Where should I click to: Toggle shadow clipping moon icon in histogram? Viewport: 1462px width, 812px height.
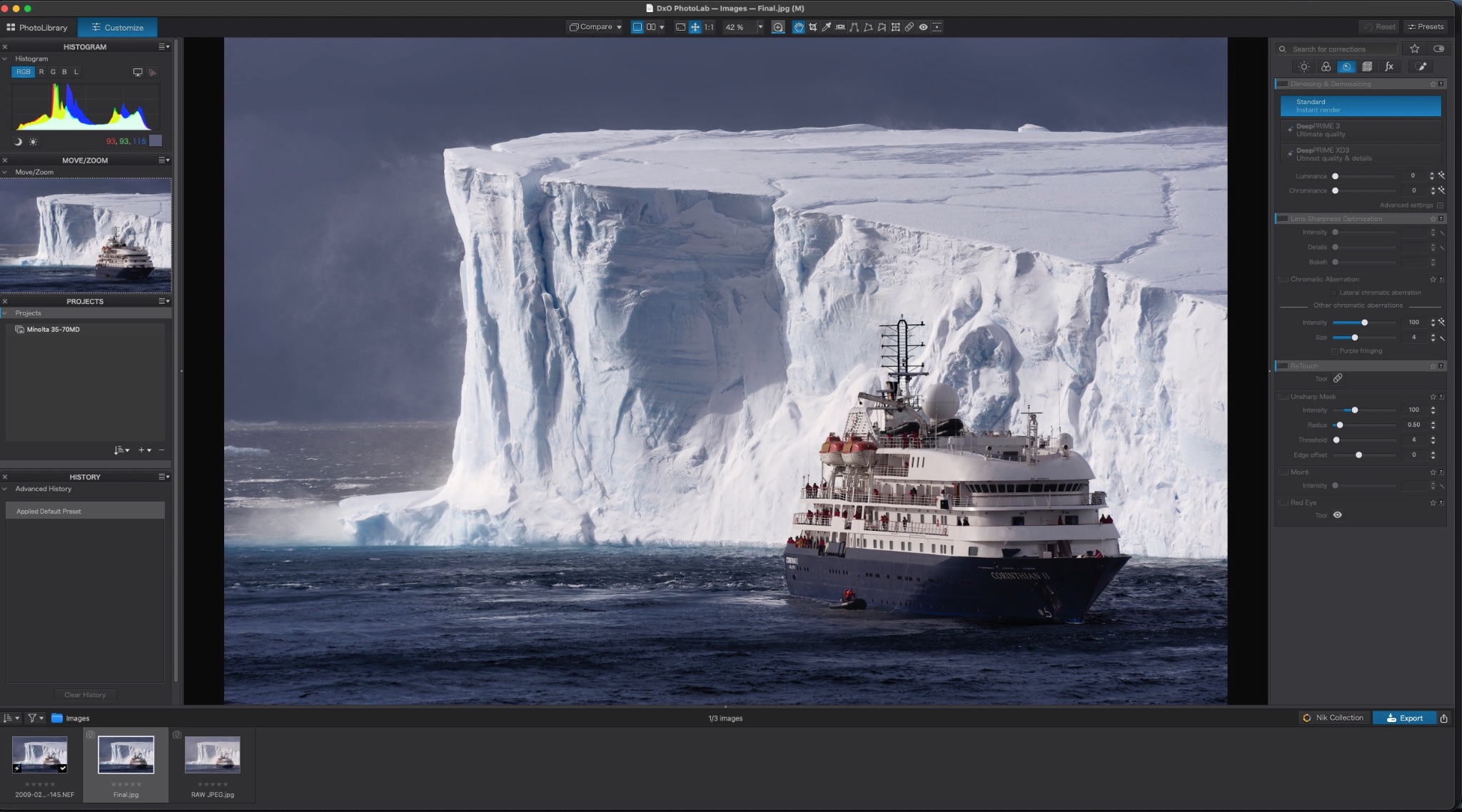point(19,141)
